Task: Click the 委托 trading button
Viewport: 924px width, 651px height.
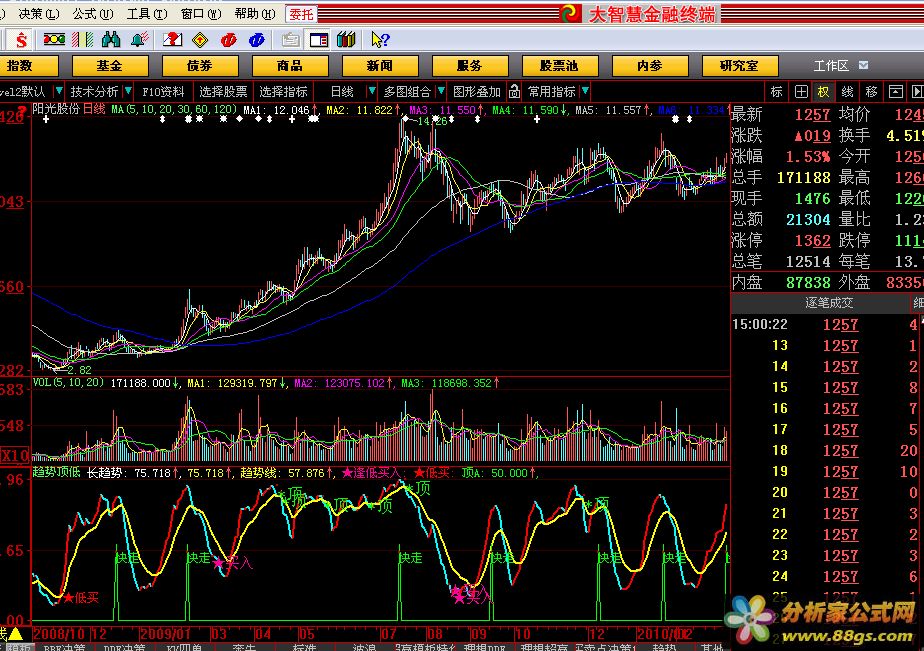Action: click(x=301, y=14)
